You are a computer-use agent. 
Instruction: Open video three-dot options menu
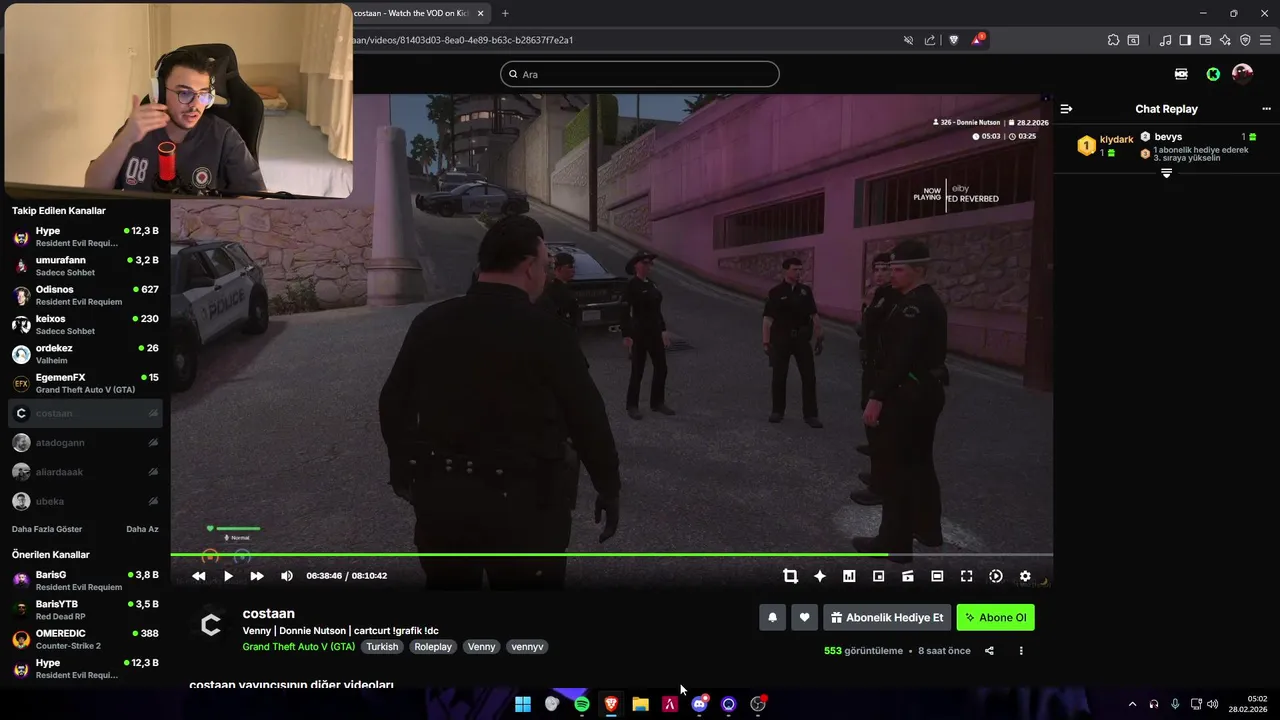1021,651
